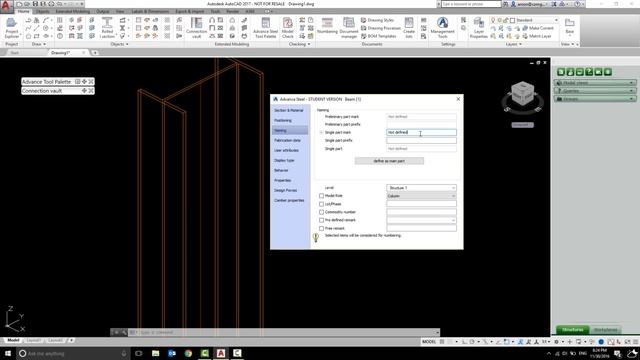Click the AutoCAD taskbar icon

pos(221,353)
